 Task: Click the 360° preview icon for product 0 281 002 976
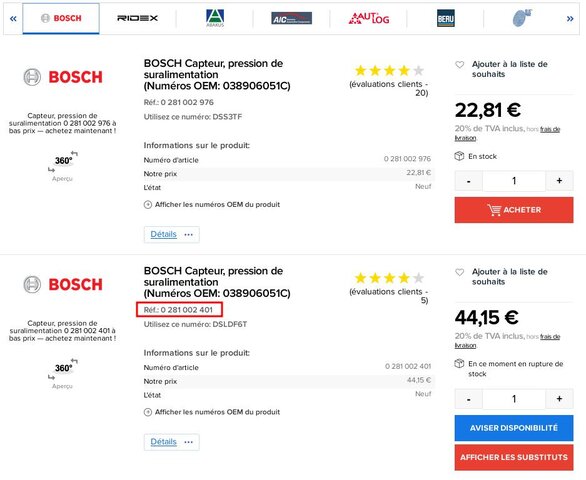pos(63,161)
